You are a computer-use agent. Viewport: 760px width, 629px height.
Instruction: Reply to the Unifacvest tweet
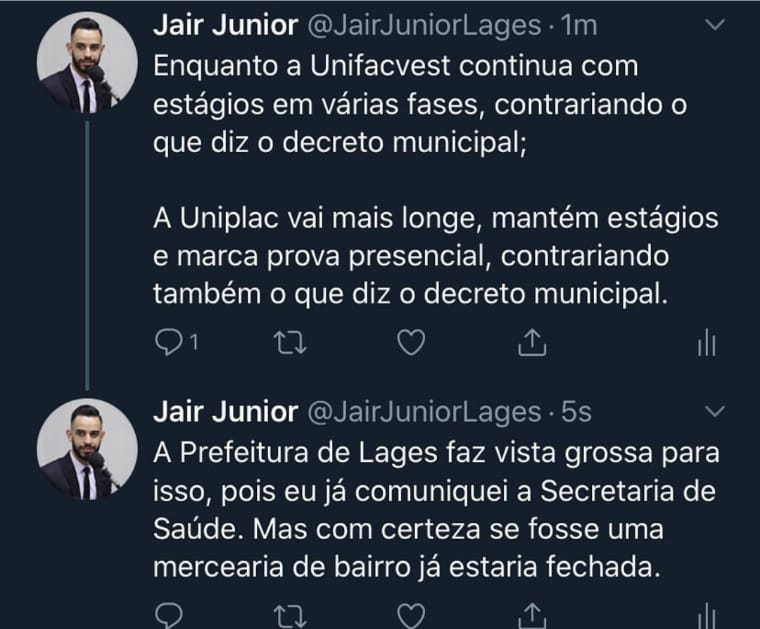coord(168,343)
